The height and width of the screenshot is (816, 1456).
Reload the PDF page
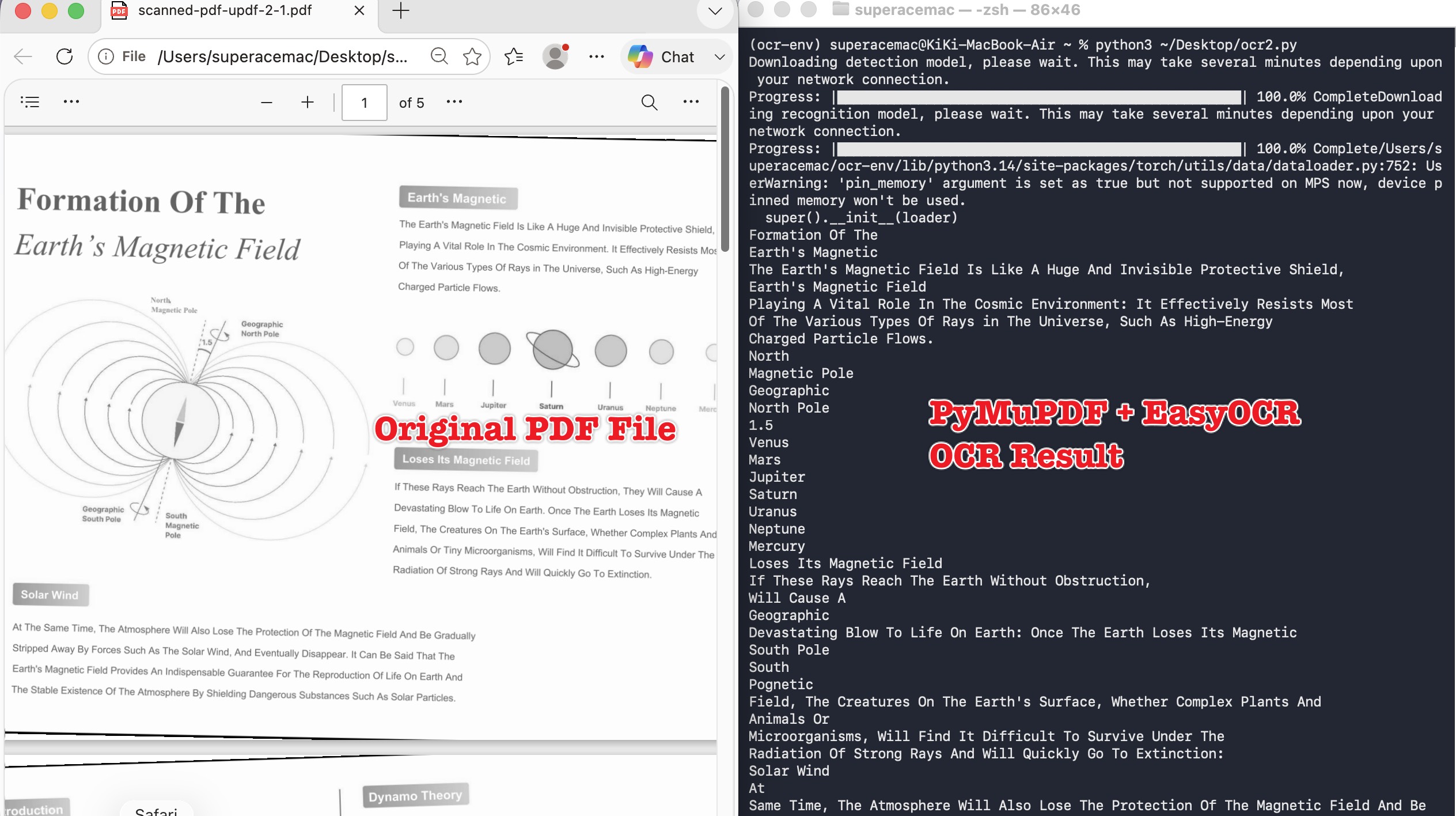coord(65,56)
